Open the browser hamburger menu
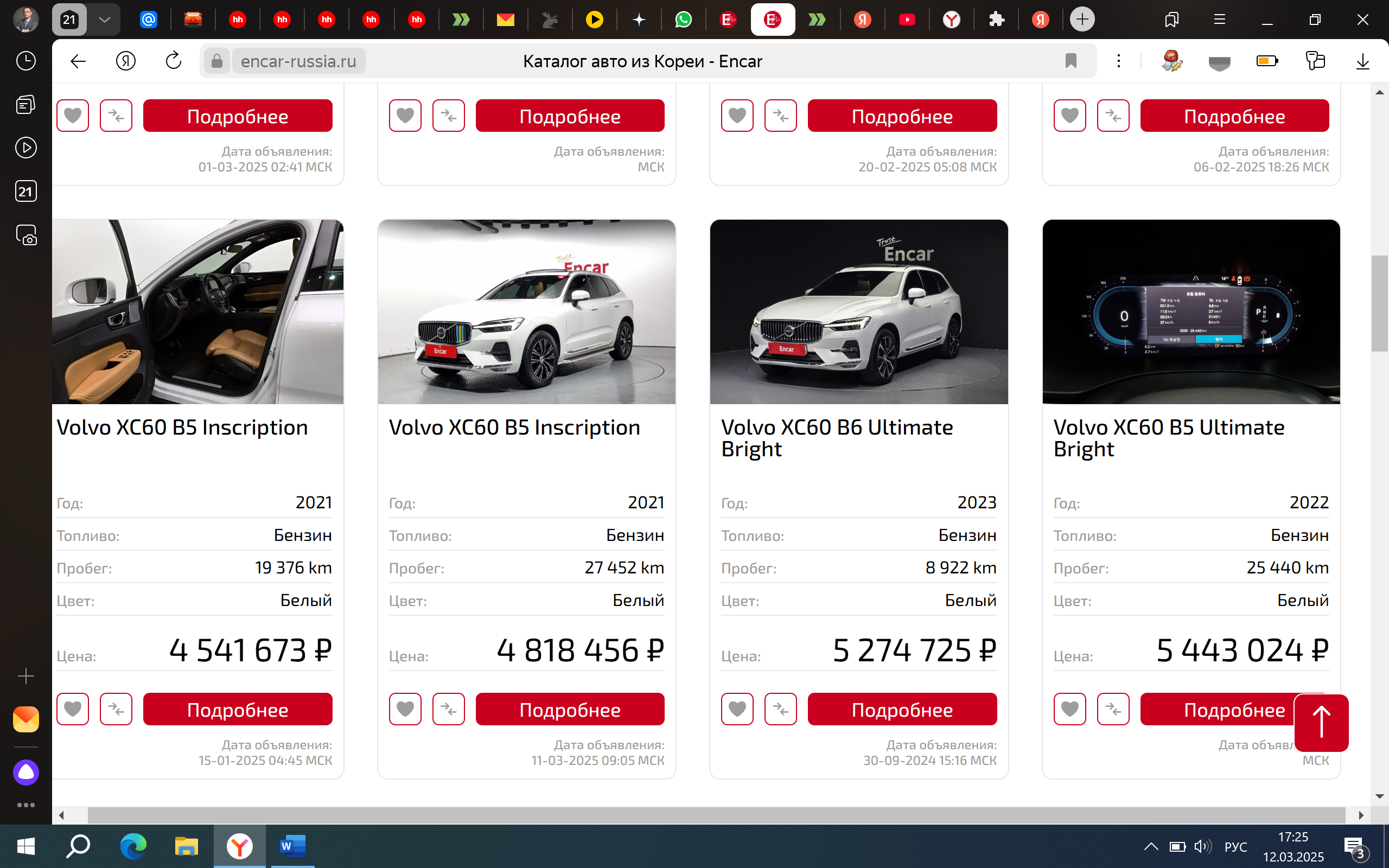Image resolution: width=1389 pixels, height=868 pixels. click(x=1220, y=20)
